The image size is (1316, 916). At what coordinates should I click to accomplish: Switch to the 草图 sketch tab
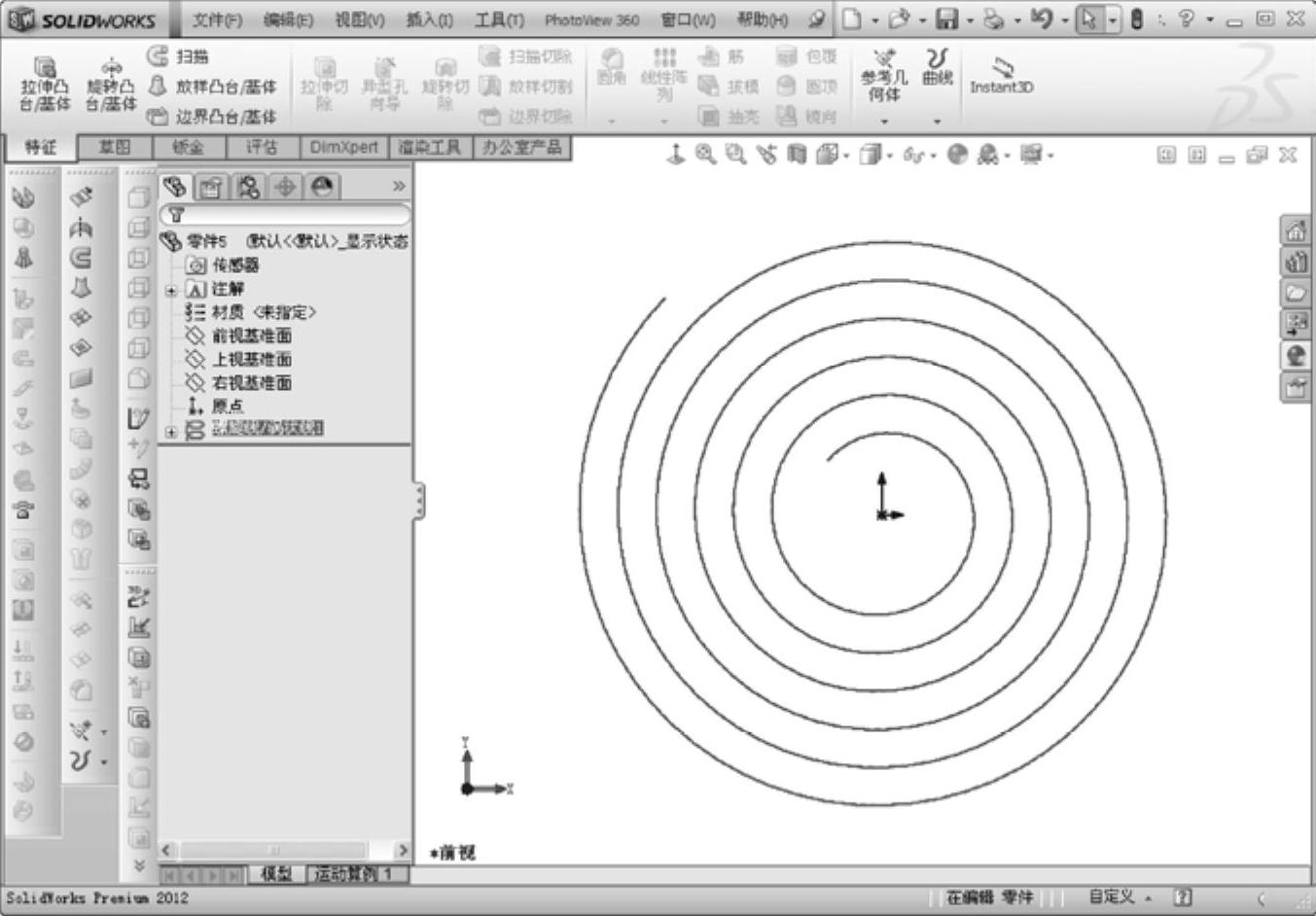point(115,147)
